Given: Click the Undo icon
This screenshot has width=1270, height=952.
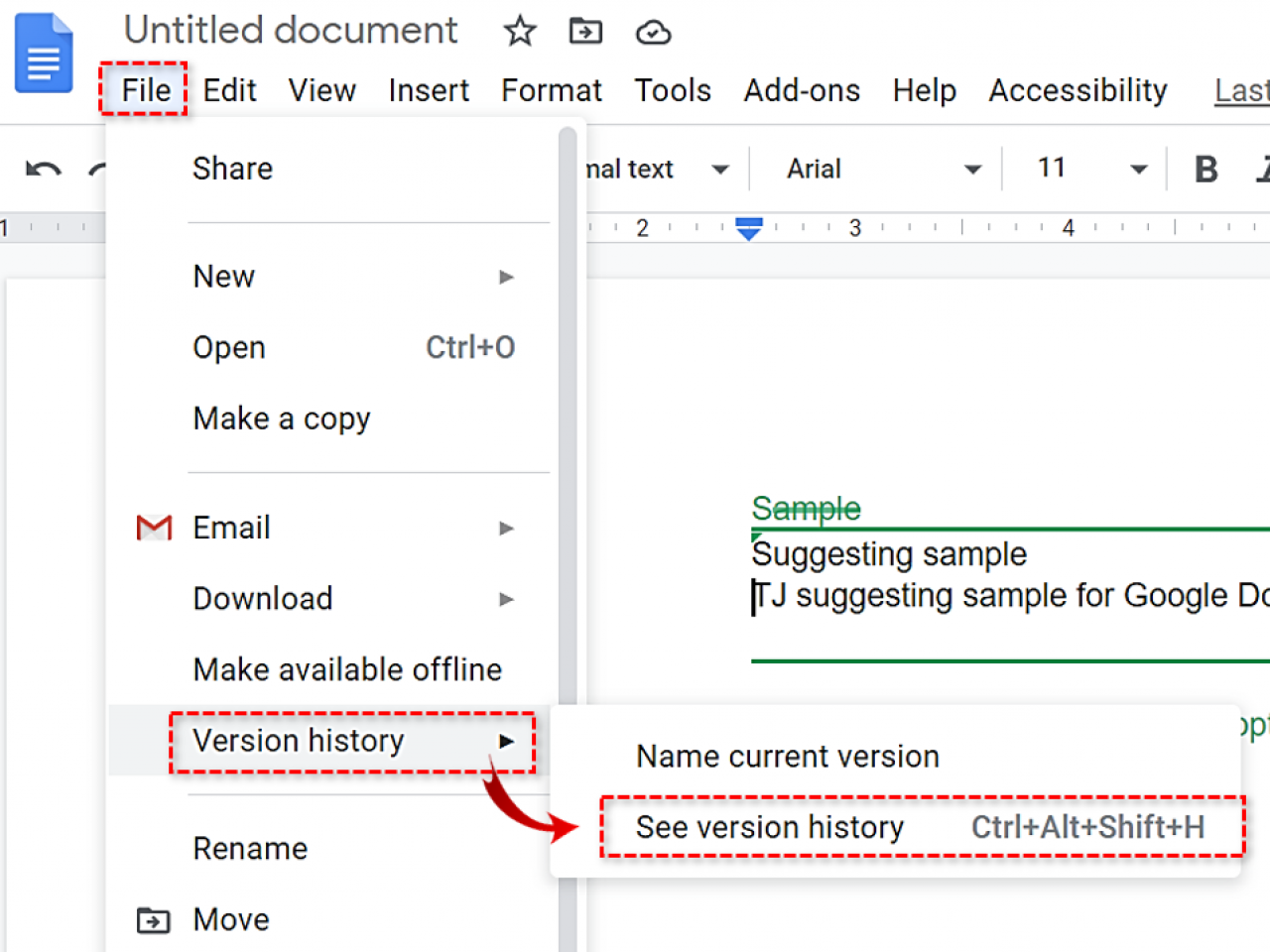Looking at the screenshot, I should coord(42,169).
